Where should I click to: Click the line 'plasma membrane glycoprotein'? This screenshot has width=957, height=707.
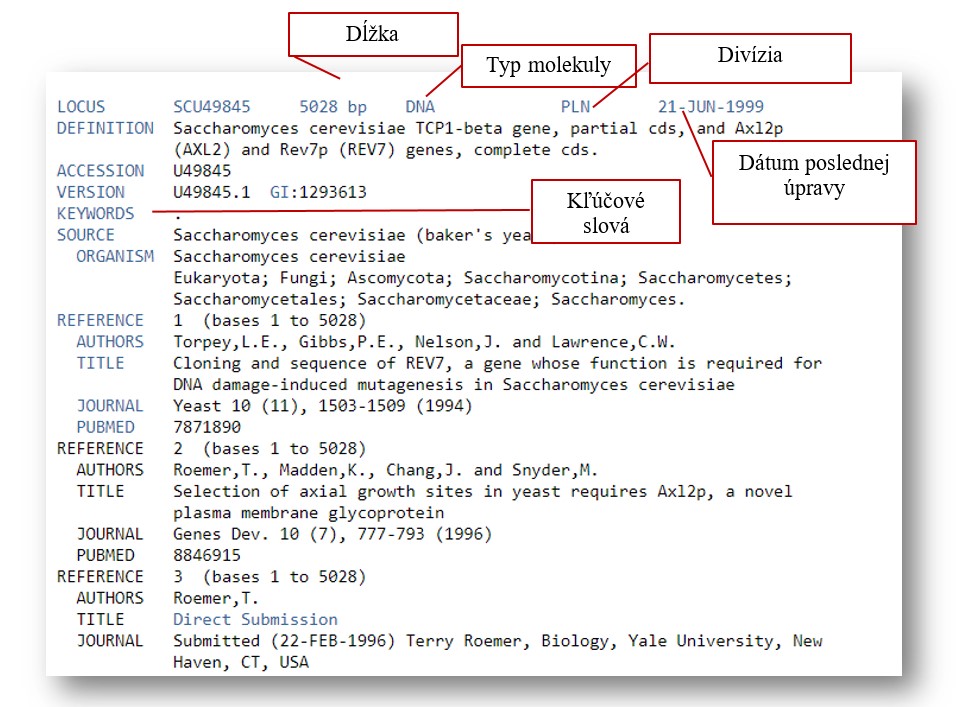click(309, 513)
